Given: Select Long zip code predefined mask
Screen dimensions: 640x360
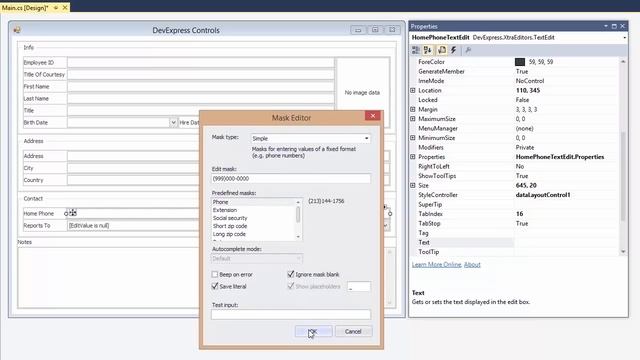Looking at the screenshot, I should [x=253, y=234].
